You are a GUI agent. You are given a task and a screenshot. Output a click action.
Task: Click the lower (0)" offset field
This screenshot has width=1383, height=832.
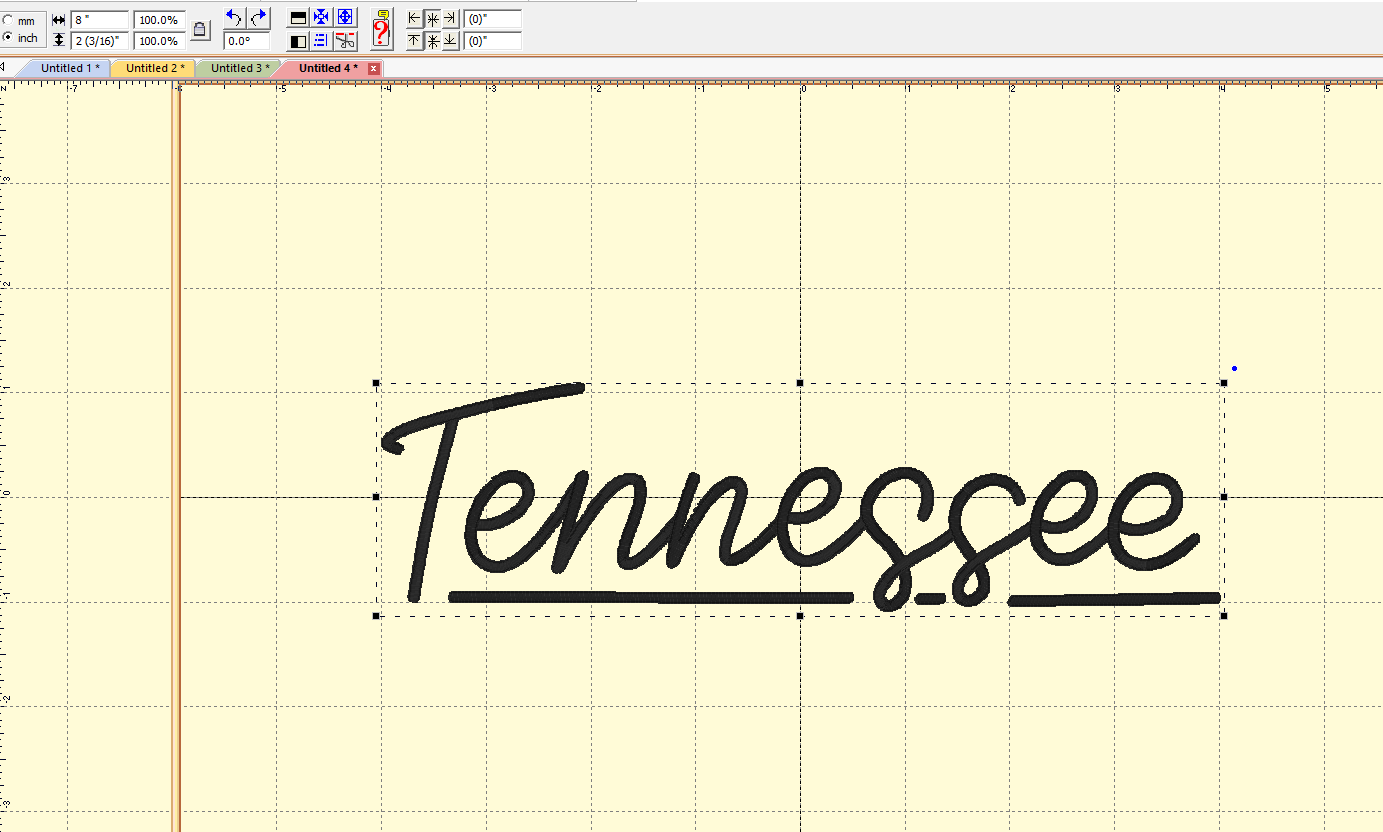click(x=493, y=41)
